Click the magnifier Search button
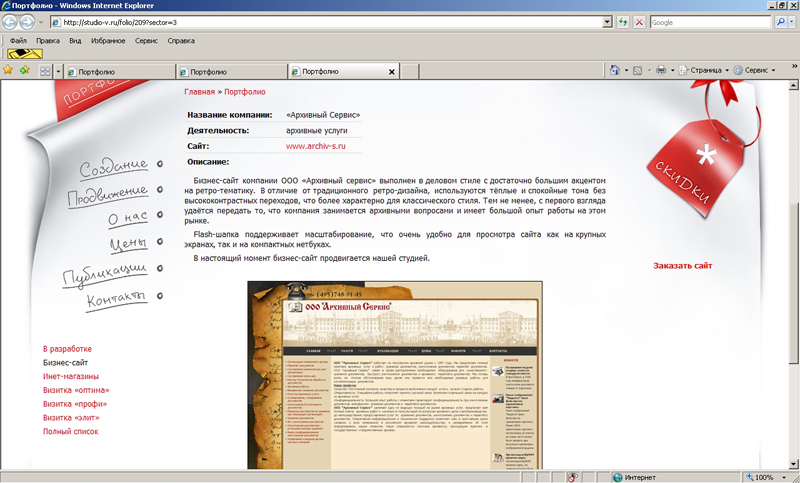800x483 pixels. click(x=780, y=22)
